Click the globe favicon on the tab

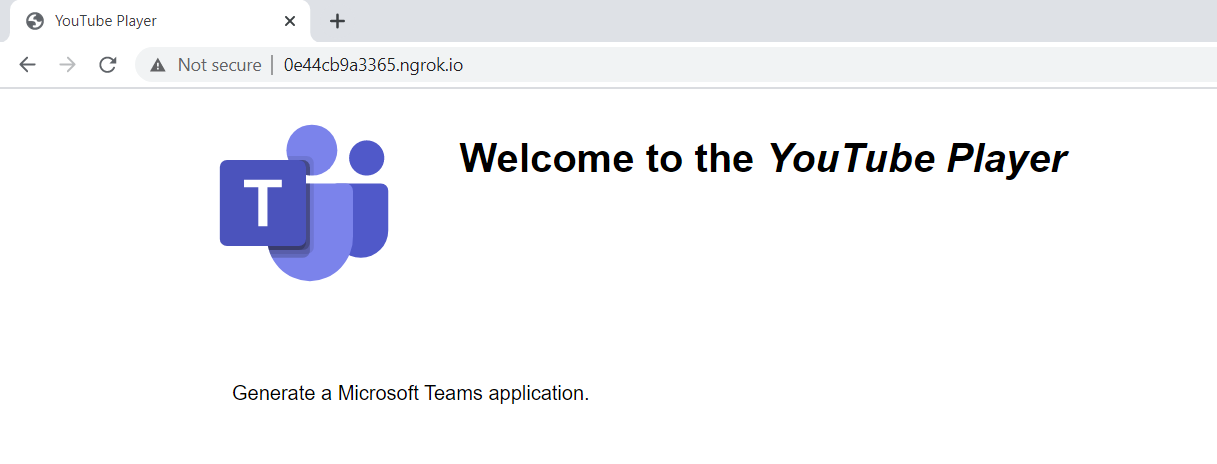pyautogui.click(x=35, y=21)
